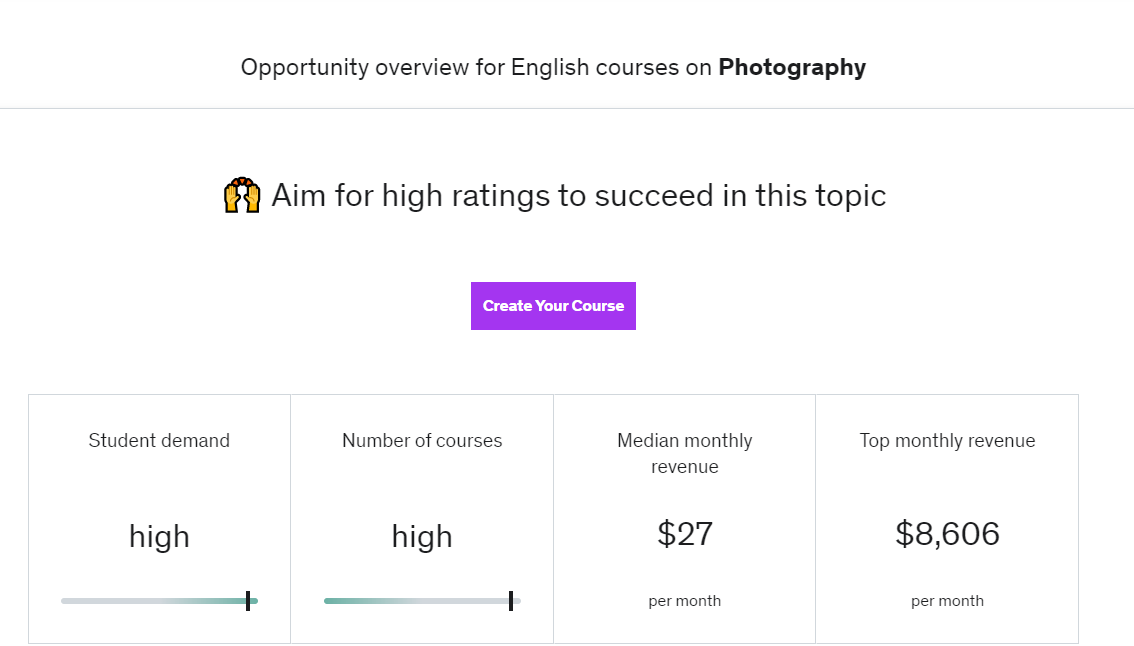Image resolution: width=1134 pixels, height=646 pixels.
Task: Click per month text below $27
Action: [685, 601]
